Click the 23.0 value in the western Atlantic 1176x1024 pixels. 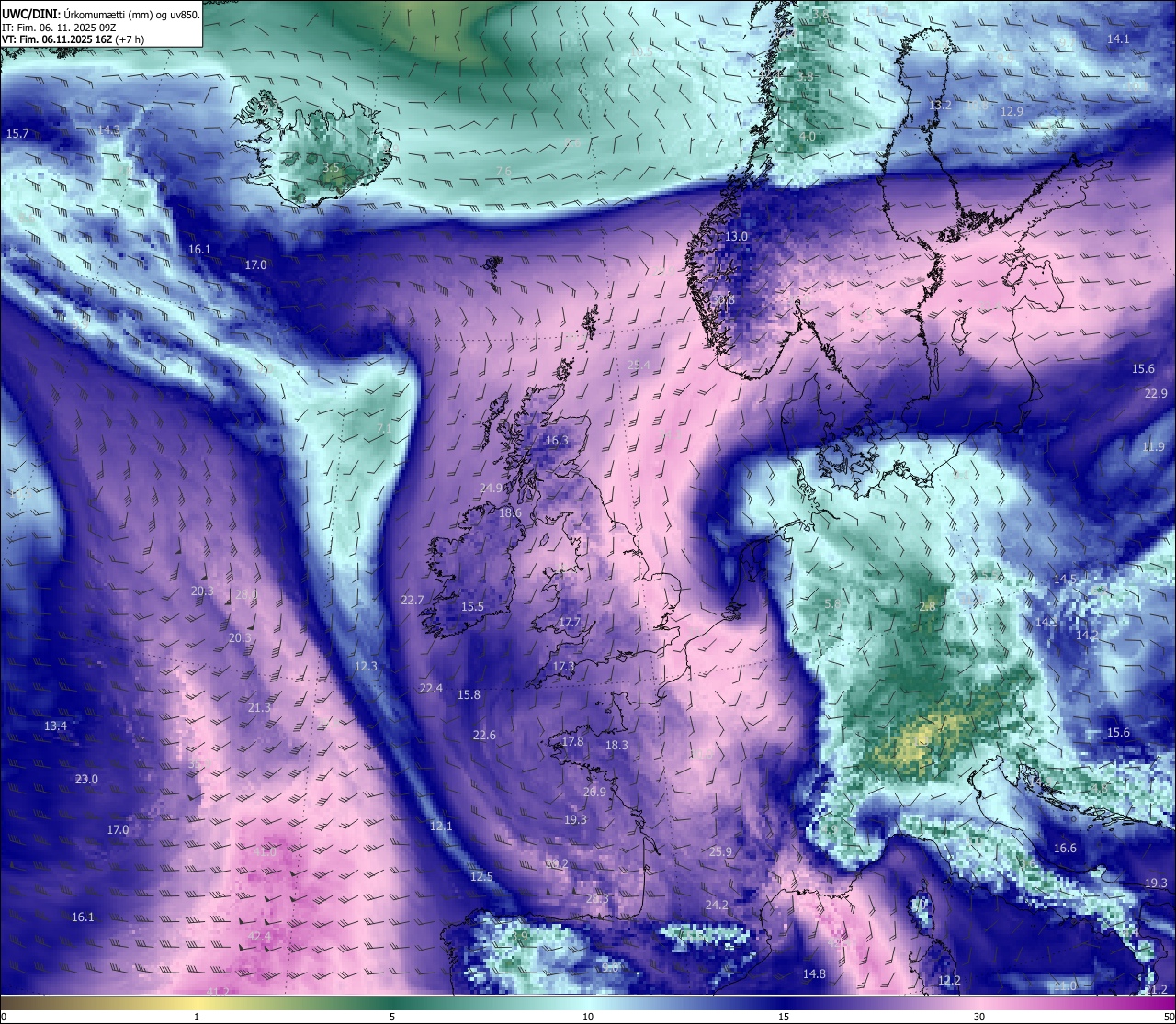coord(86,779)
